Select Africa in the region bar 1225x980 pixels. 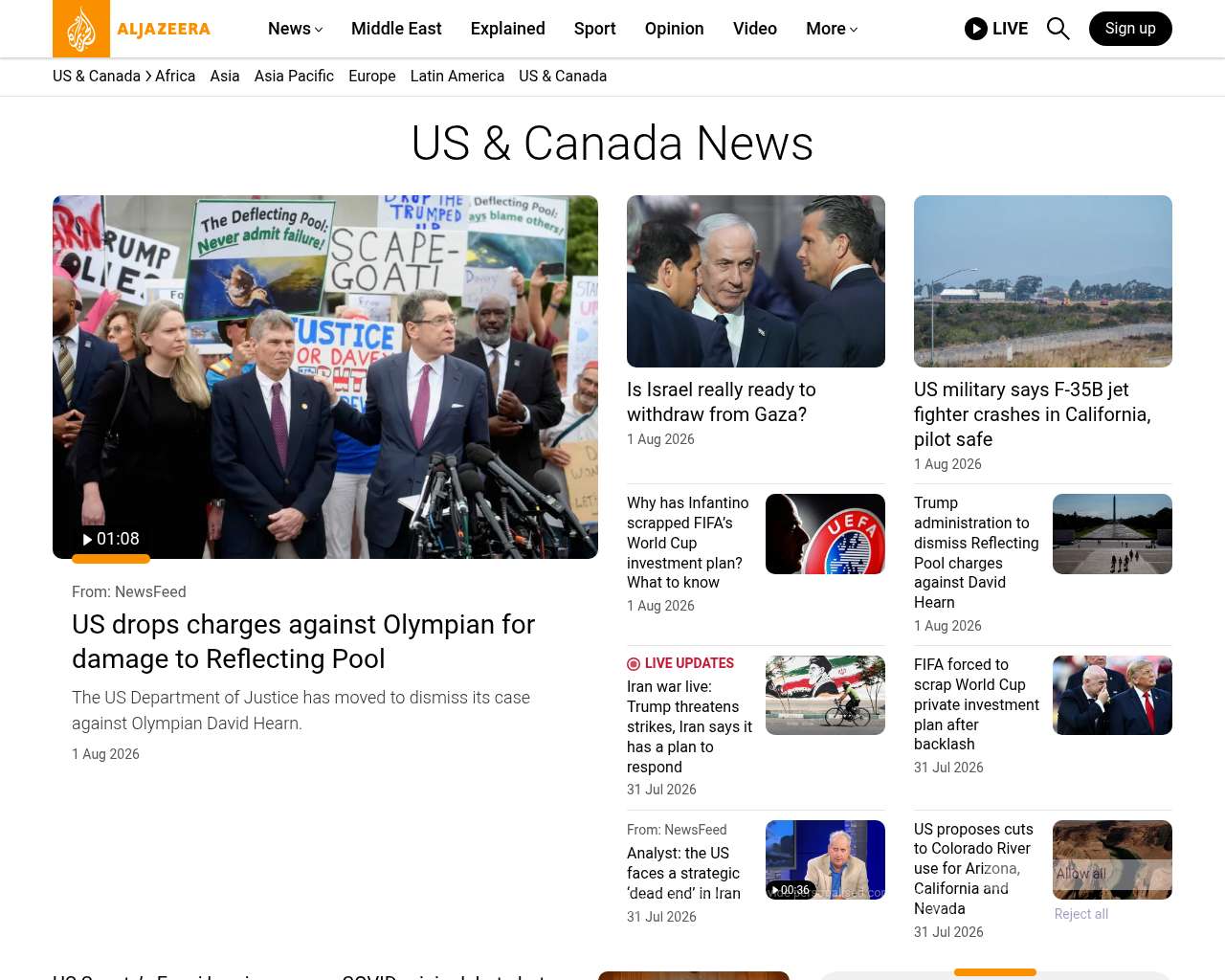[175, 77]
